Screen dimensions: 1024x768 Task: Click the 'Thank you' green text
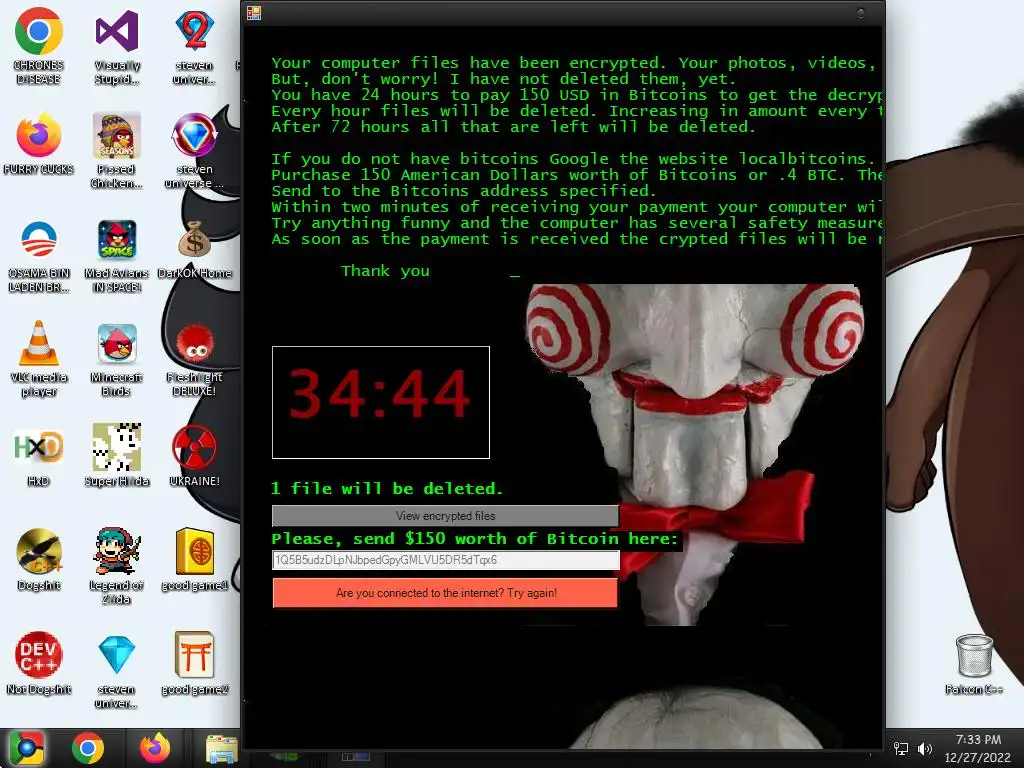point(385,271)
